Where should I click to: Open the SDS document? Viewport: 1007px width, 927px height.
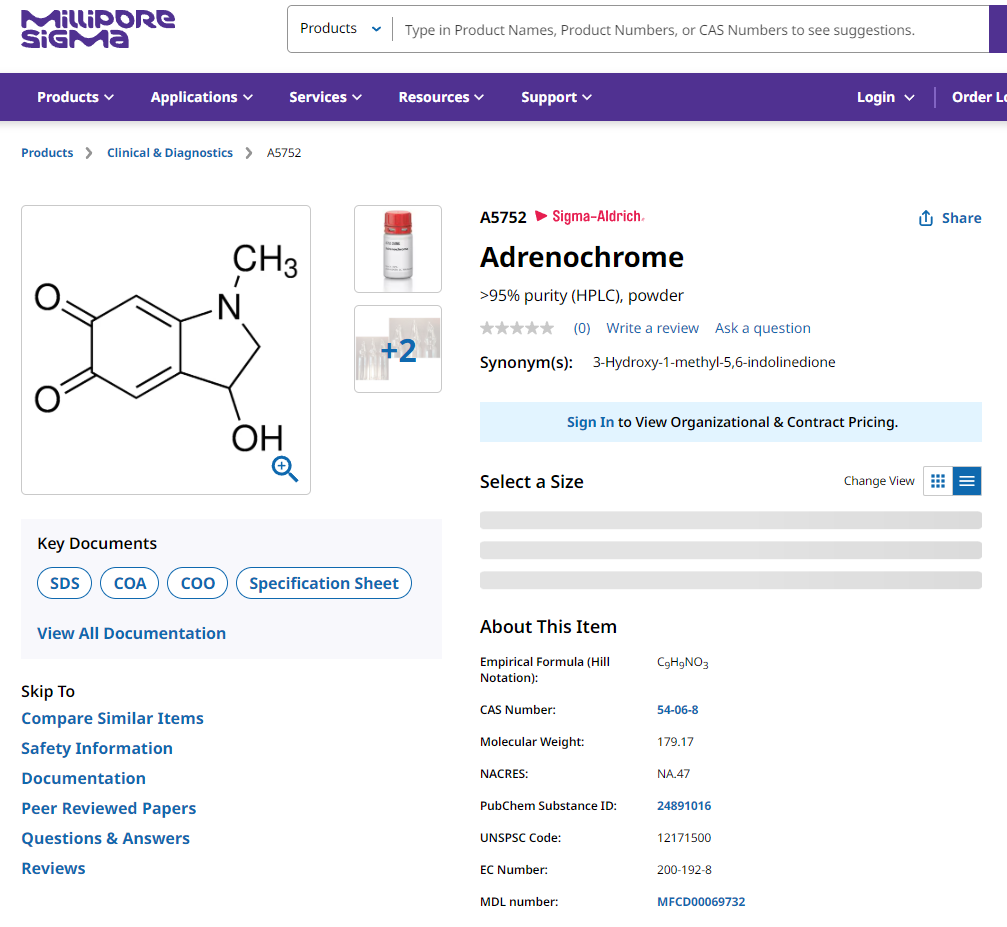point(65,583)
